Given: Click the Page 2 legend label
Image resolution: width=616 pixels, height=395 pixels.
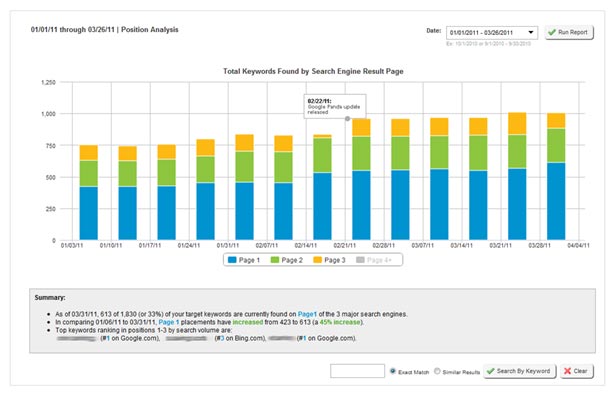Looking at the screenshot, I should [x=292, y=260].
